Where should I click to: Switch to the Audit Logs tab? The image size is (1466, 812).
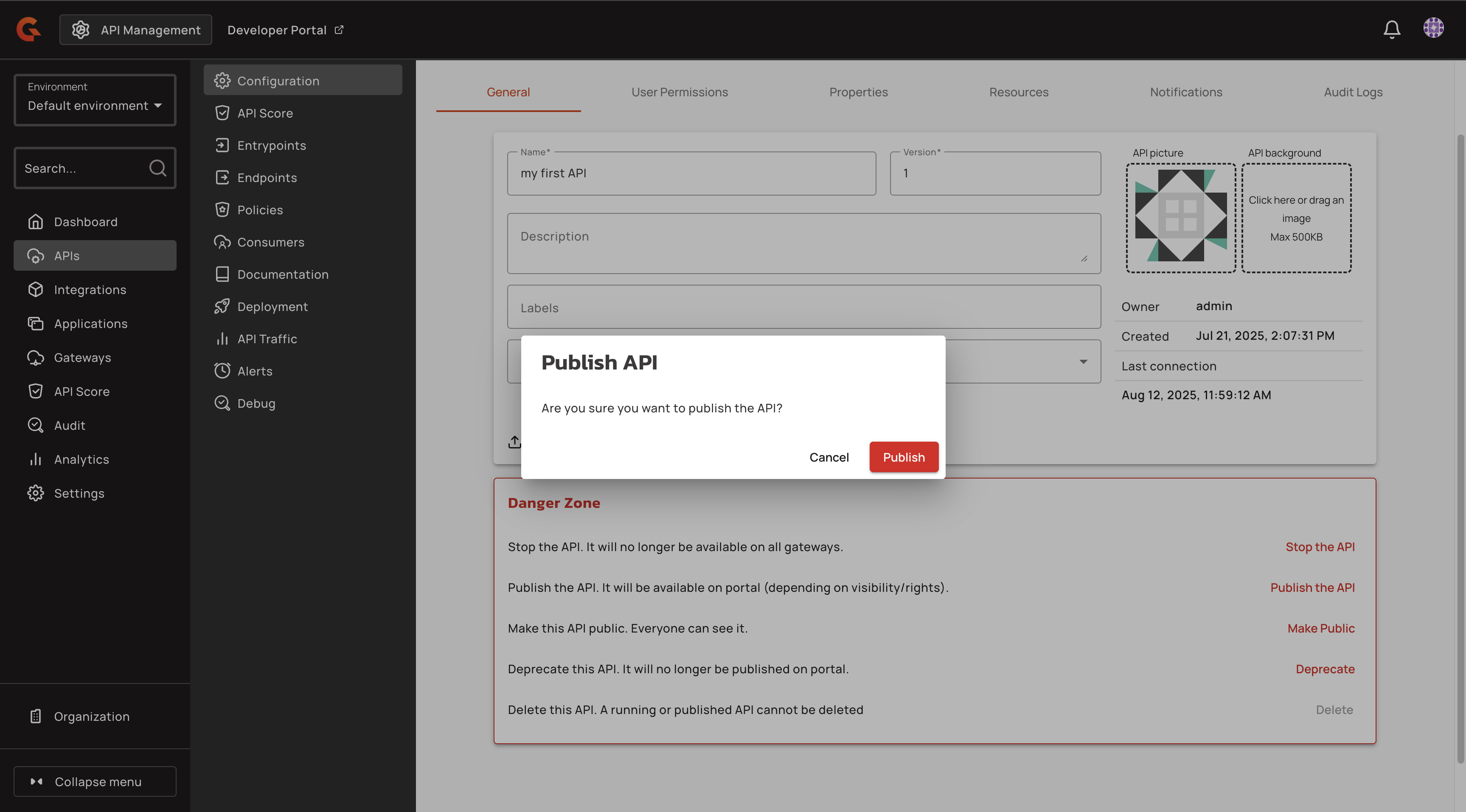[x=1353, y=92]
